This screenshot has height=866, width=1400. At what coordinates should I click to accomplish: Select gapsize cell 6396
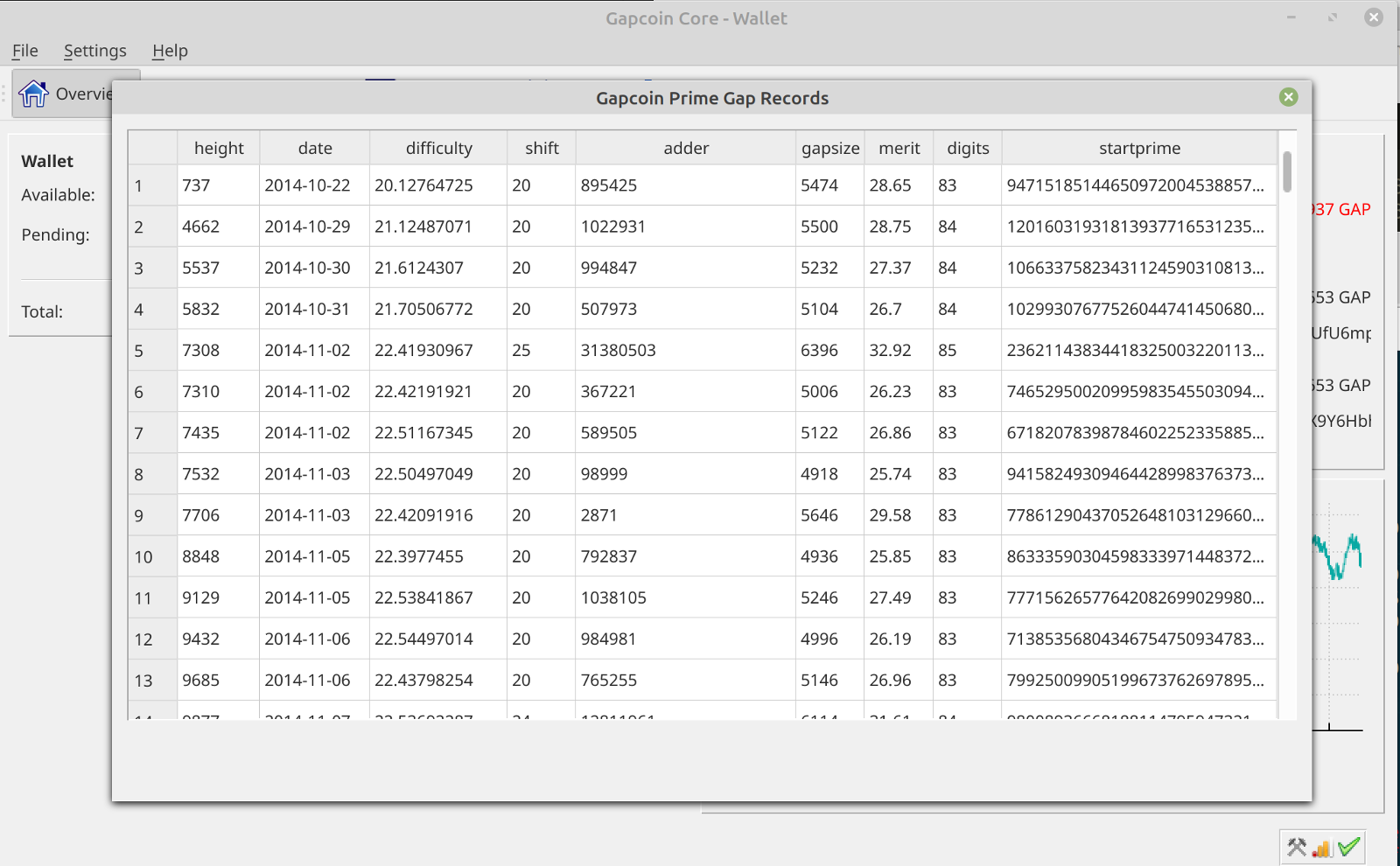click(830, 350)
